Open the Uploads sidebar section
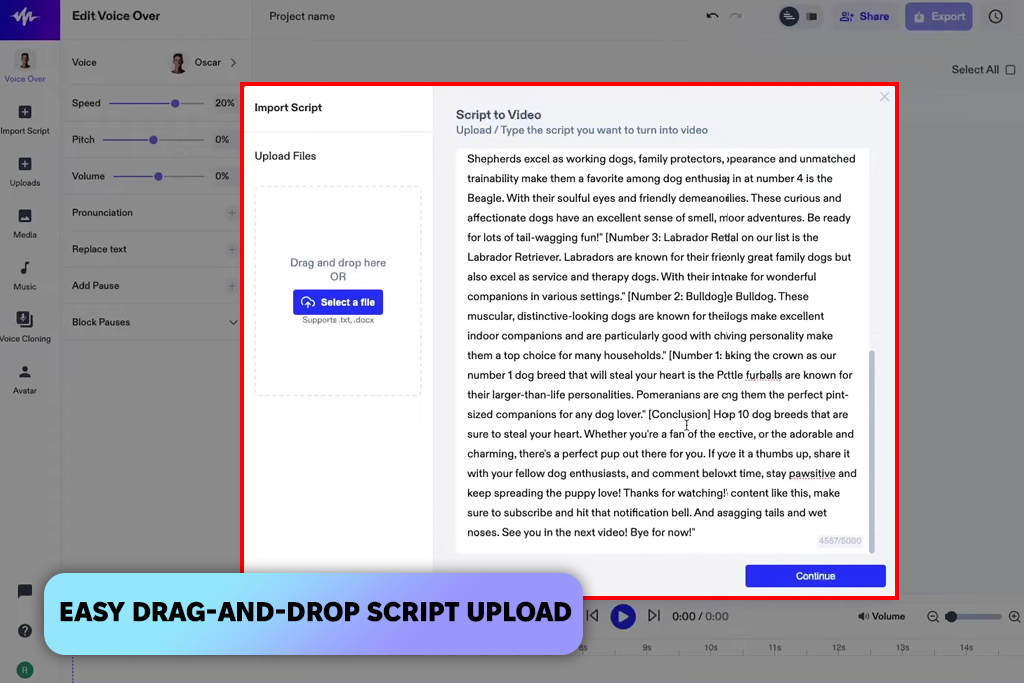This screenshot has height=683, width=1024. (x=25, y=172)
